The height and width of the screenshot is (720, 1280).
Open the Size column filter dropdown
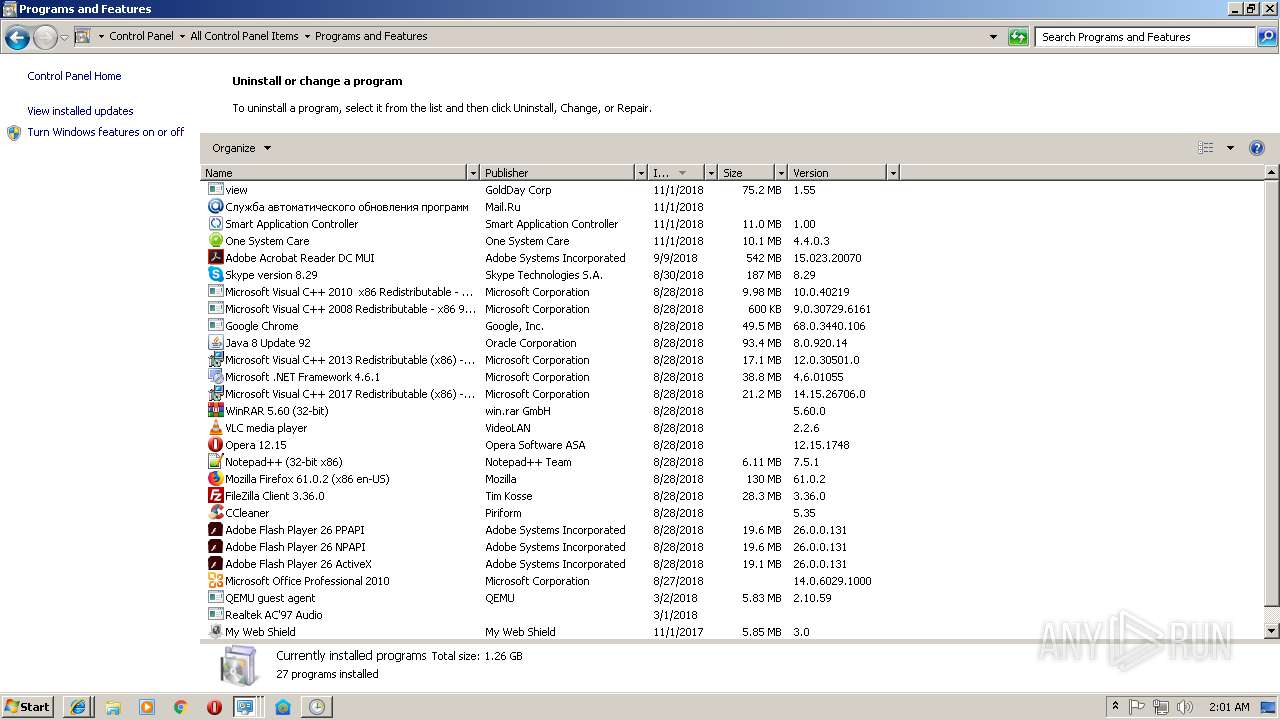tap(781, 173)
